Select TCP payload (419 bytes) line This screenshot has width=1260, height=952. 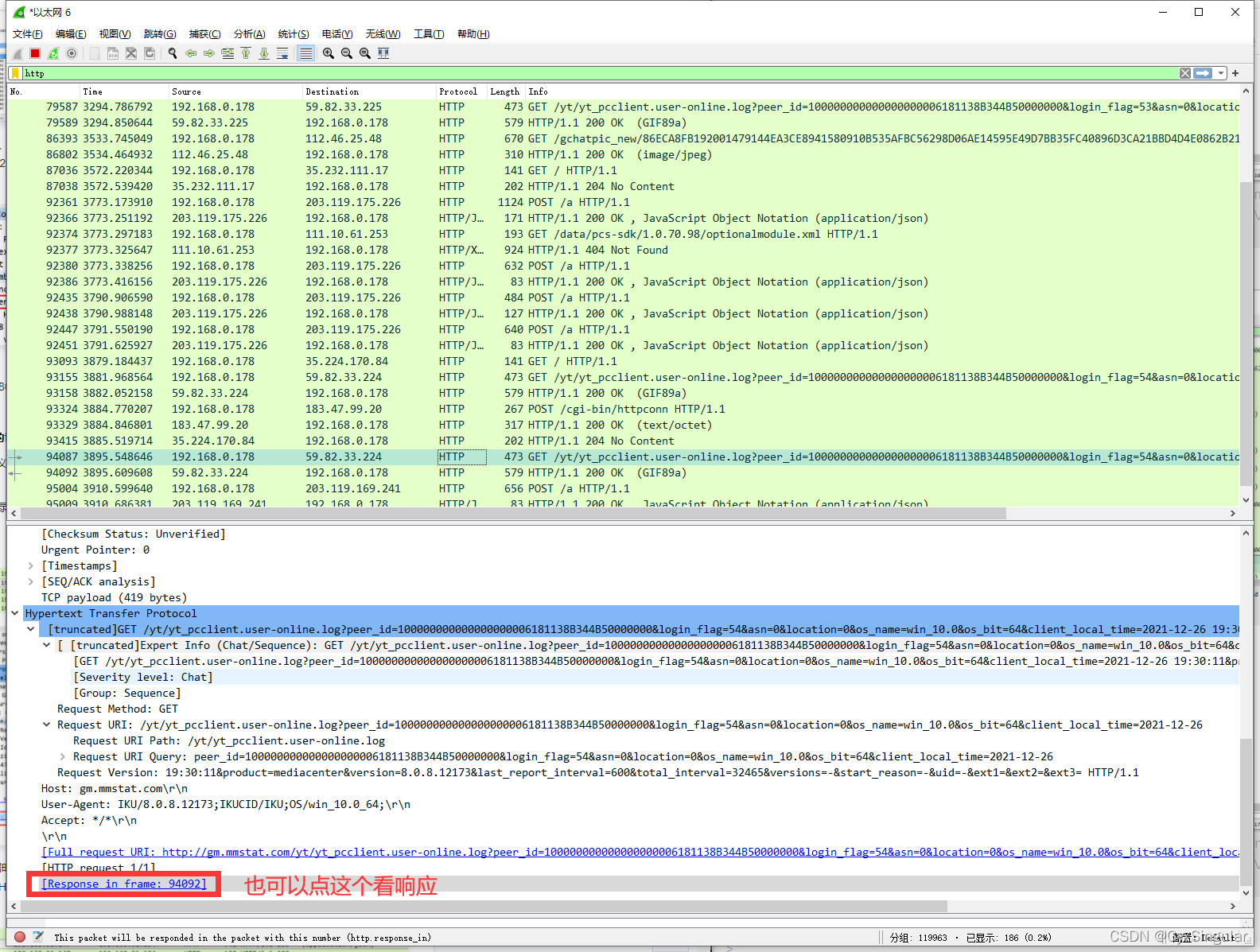point(115,597)
